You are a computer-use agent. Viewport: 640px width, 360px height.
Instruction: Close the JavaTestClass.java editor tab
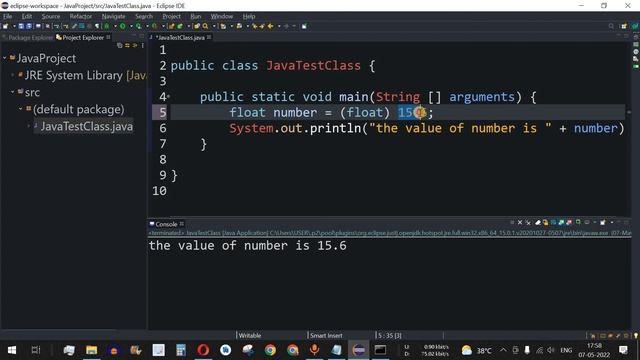tap(209, 37)
